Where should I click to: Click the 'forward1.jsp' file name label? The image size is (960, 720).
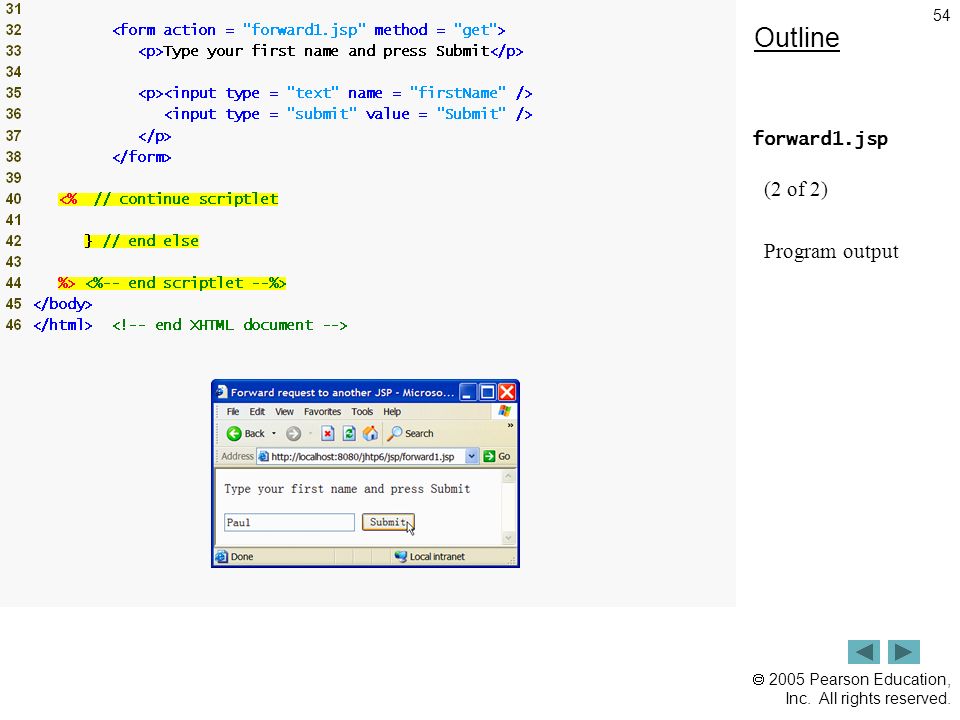point(820,139)
